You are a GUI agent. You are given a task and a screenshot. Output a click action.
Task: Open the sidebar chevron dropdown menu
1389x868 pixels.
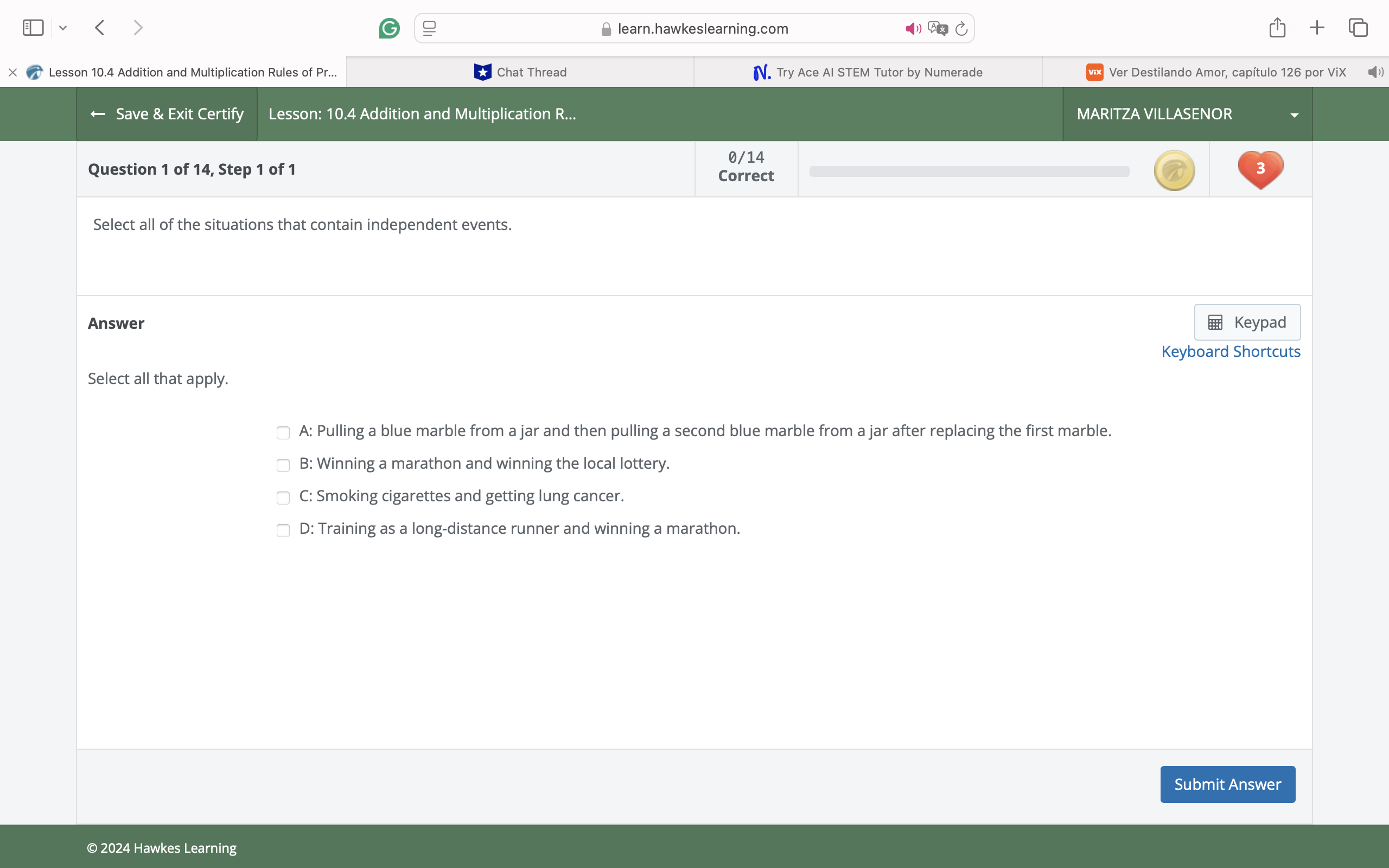[x=63, y=28]
